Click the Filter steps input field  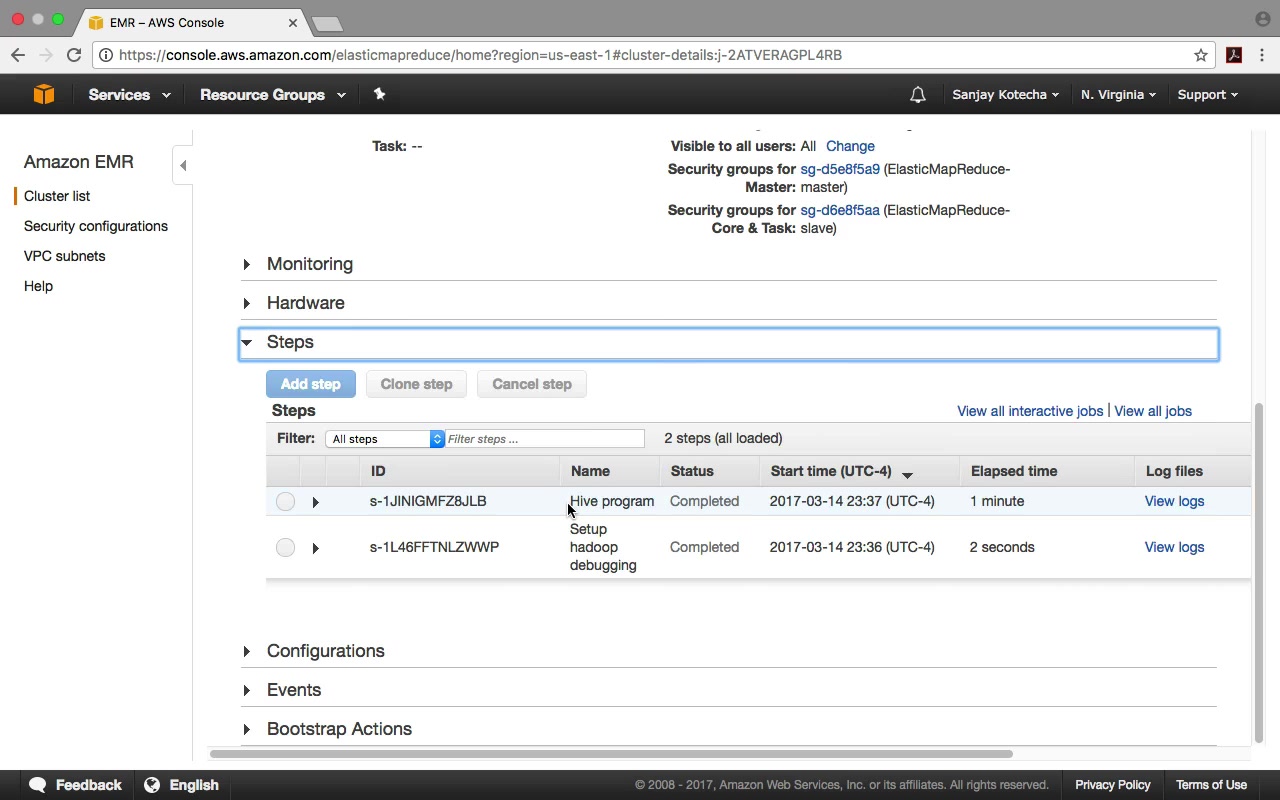point(545,439)
